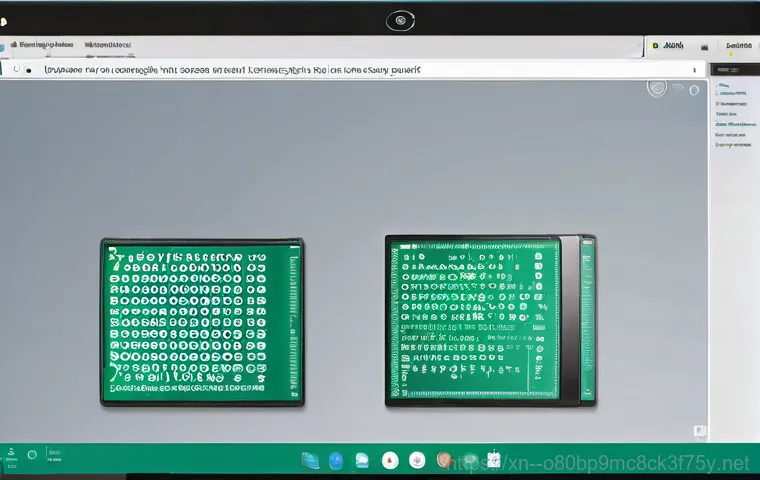Click the left green circuit board image
The width and height of the screenshot is (760, 480).
(201, 321)
